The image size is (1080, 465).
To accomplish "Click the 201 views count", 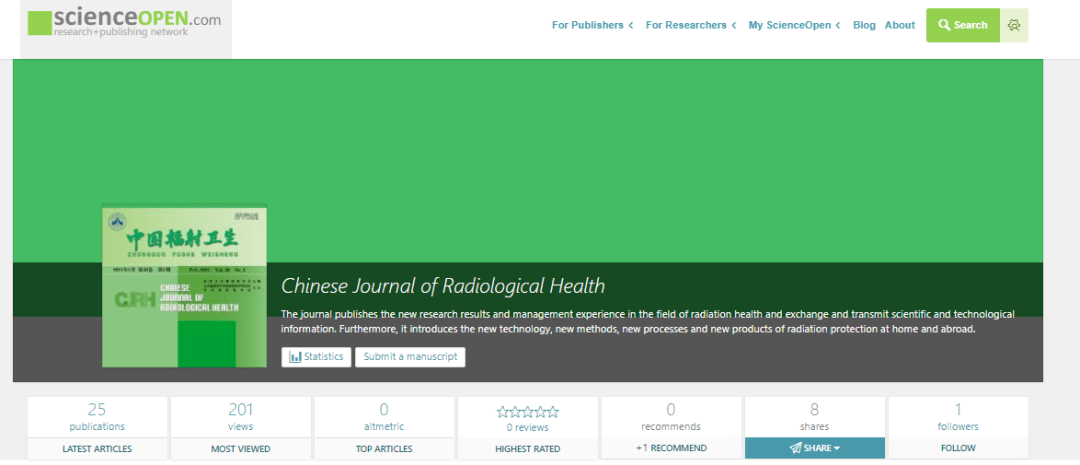I will point(240,416).
